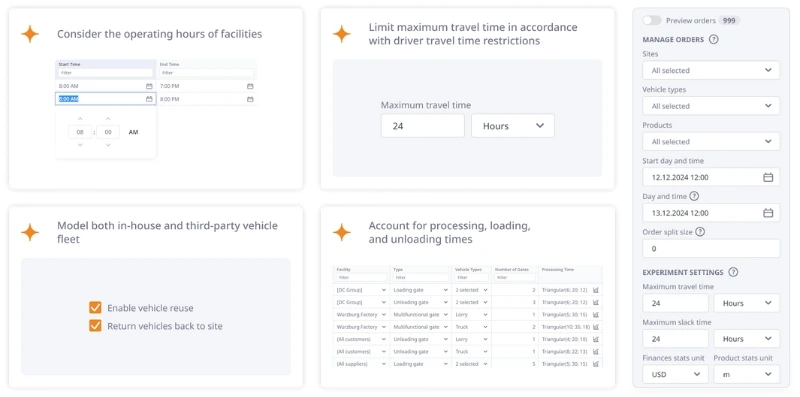Screen dimensions: 800x397
Task: Click the Start Time column header
Action: pyautogui.click(x=69, y=64)
